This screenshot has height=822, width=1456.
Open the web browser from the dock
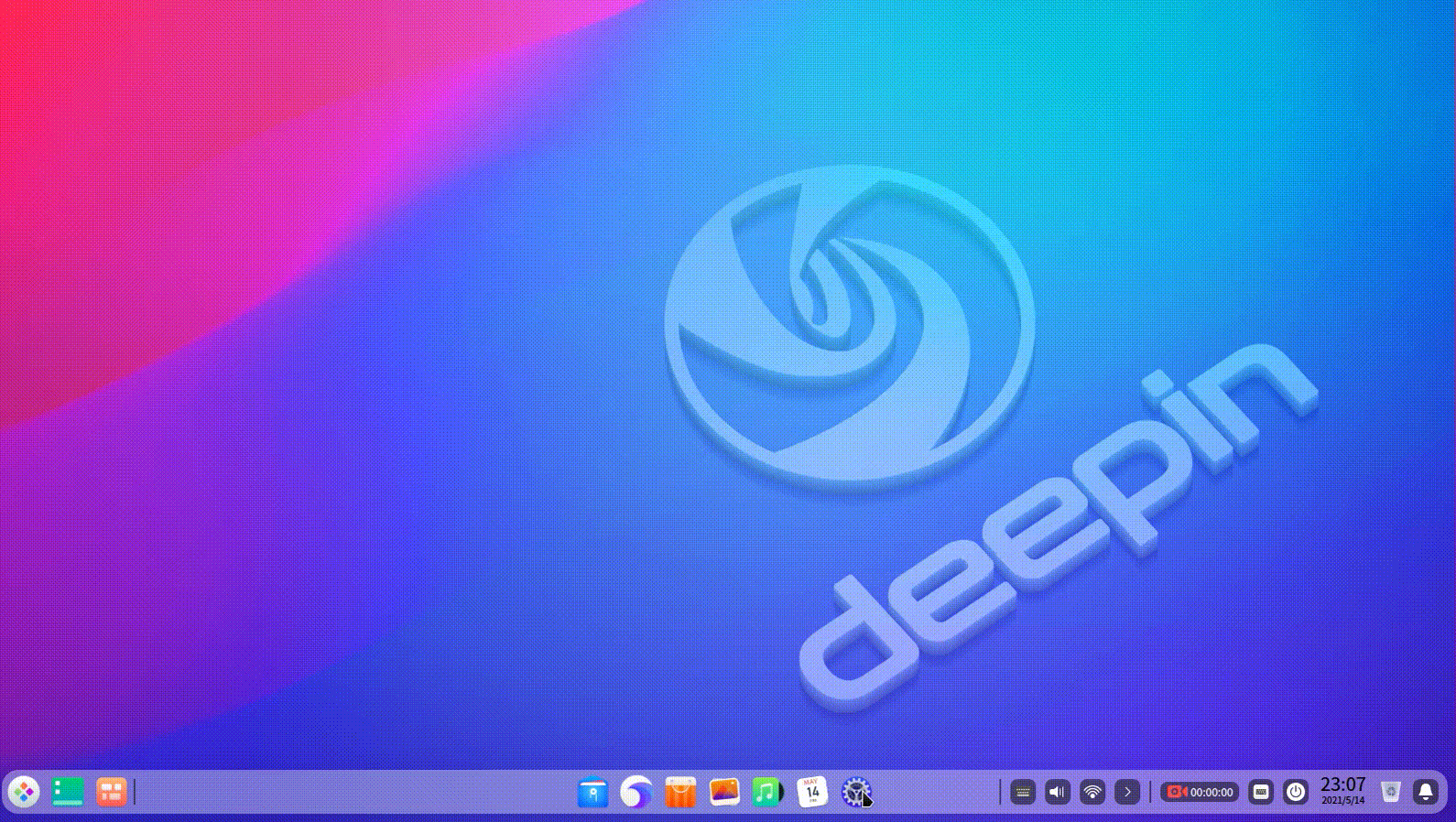pos(636,792)
